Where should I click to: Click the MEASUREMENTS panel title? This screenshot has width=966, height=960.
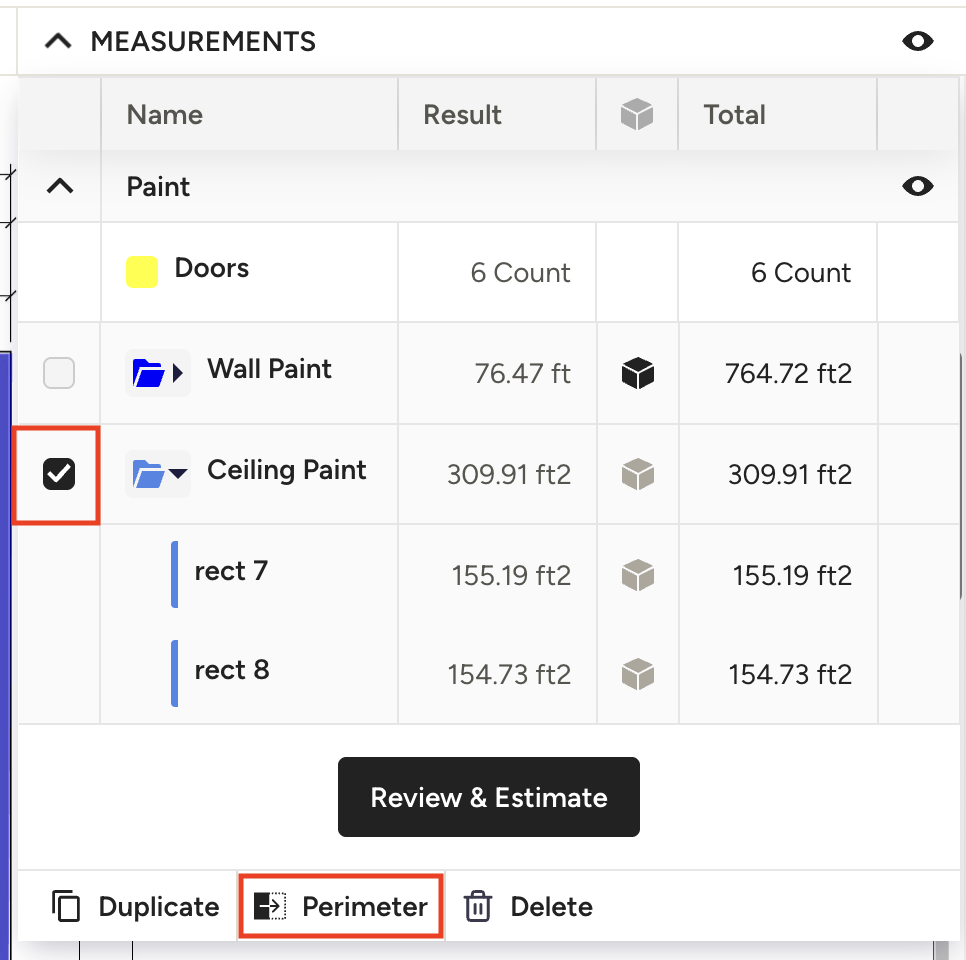tap(203, 42)
